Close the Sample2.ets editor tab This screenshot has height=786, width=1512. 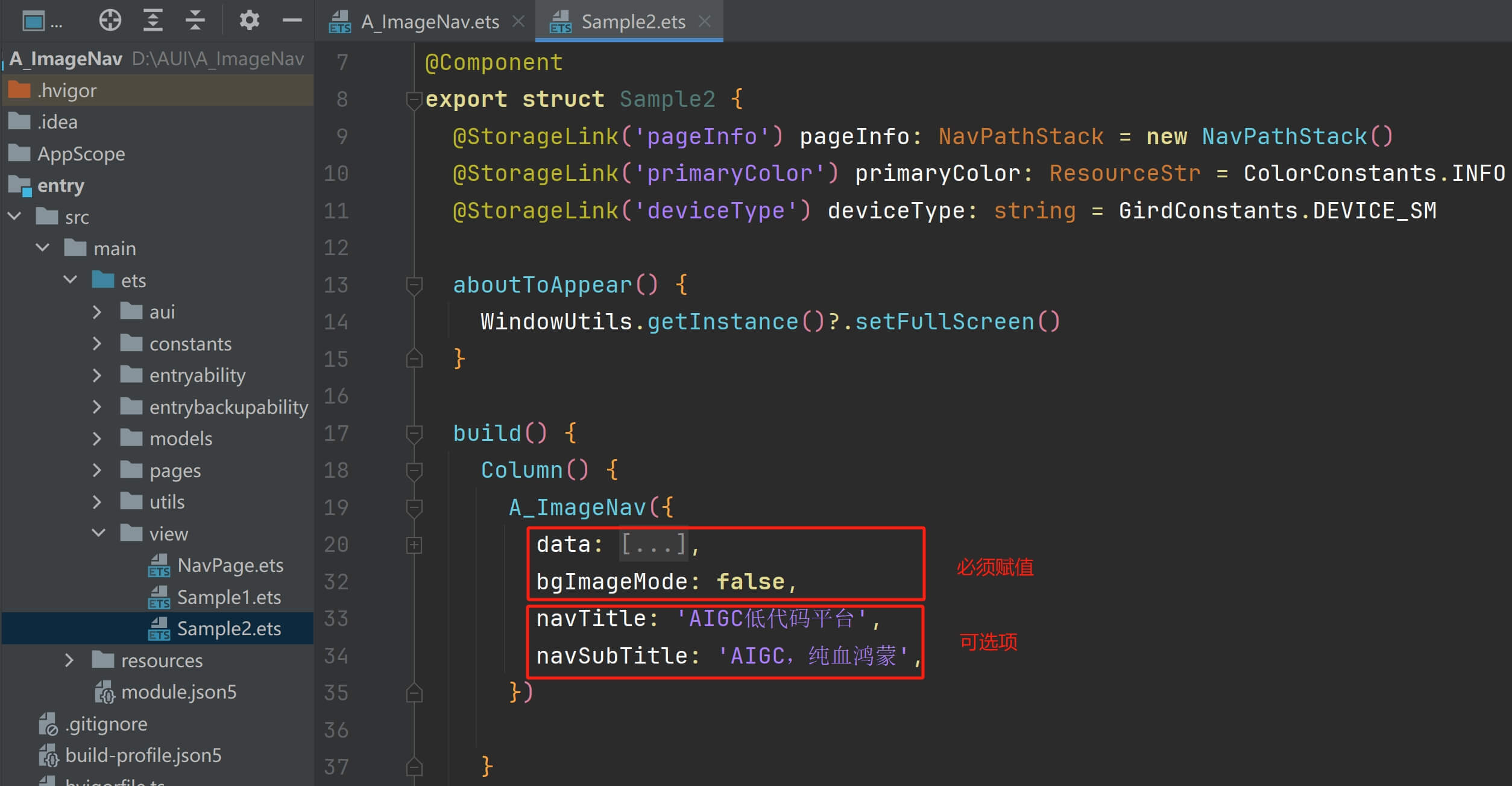point(704,22)
